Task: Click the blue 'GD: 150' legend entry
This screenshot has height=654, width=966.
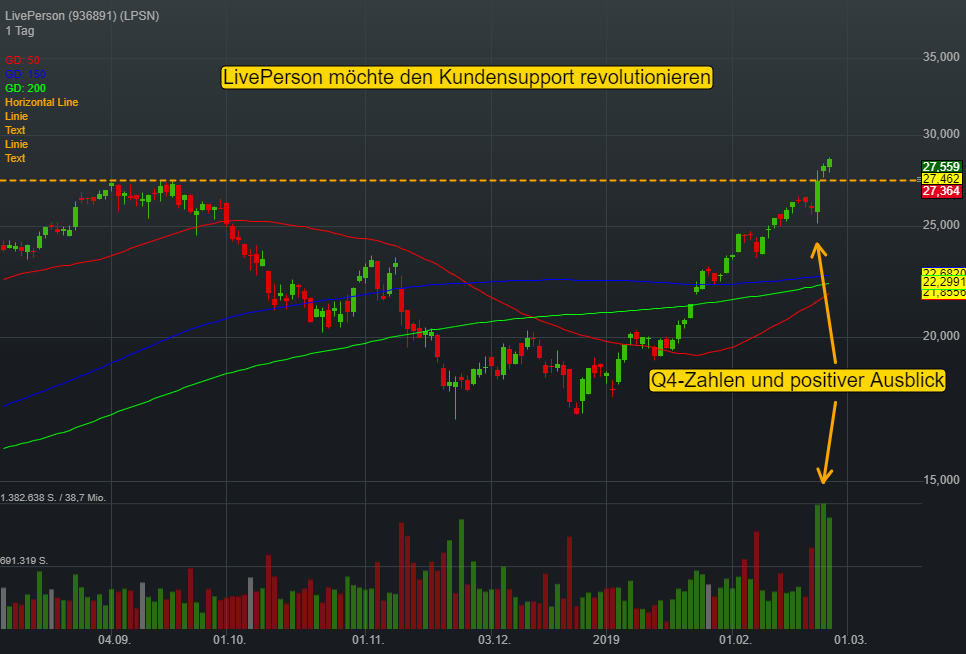Action: coord(25,75)
